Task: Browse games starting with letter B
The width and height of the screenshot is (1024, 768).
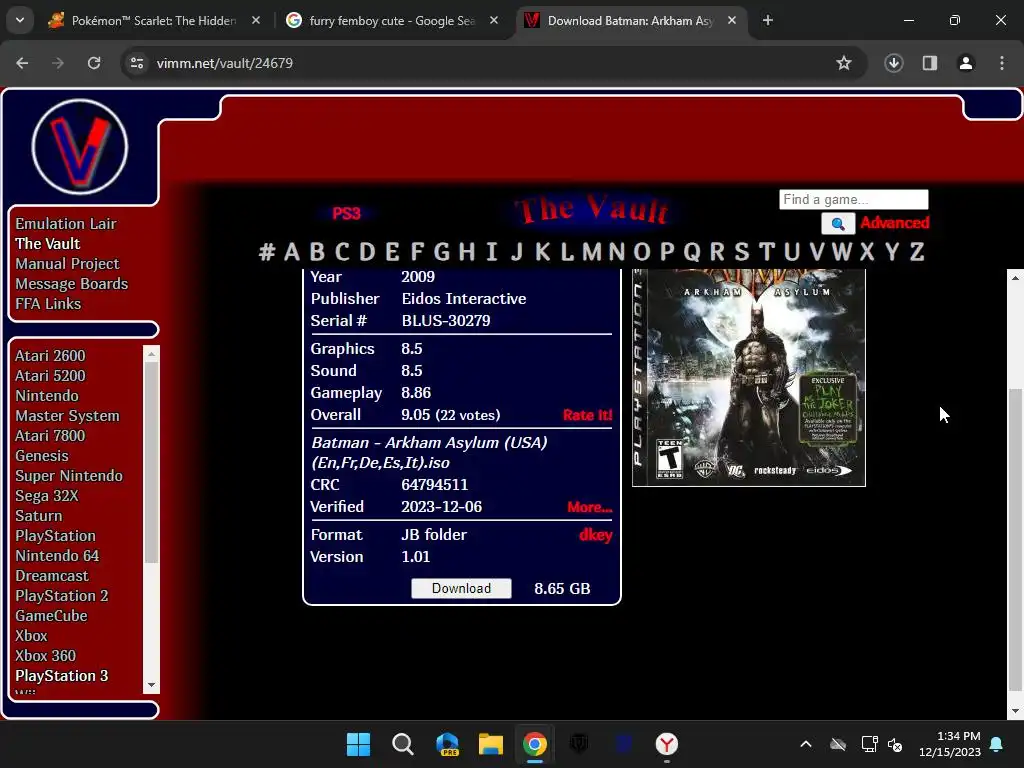Action: point(317,251)
